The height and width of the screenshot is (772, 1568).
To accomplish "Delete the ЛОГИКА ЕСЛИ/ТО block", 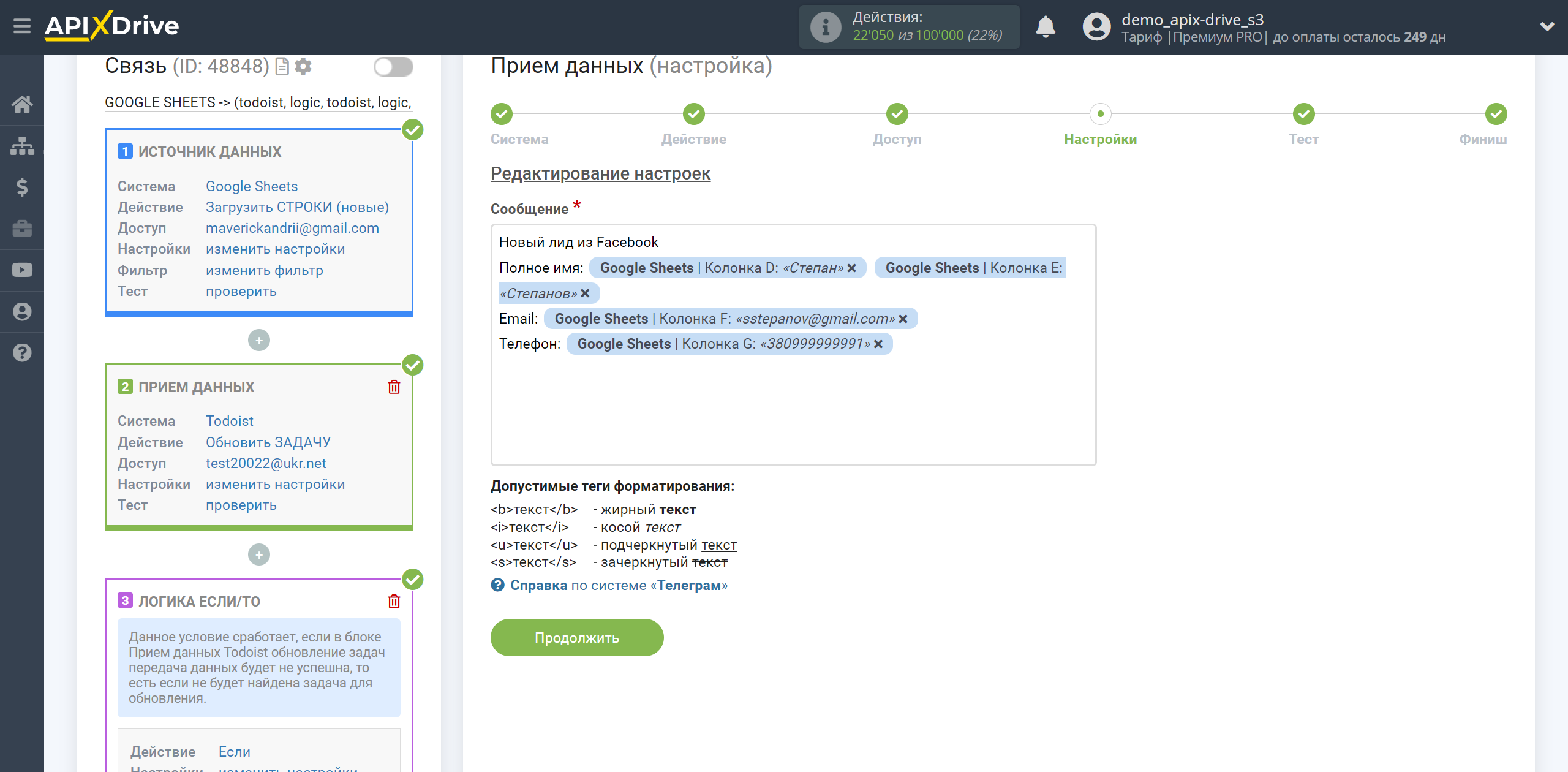I will pos(394,602).
